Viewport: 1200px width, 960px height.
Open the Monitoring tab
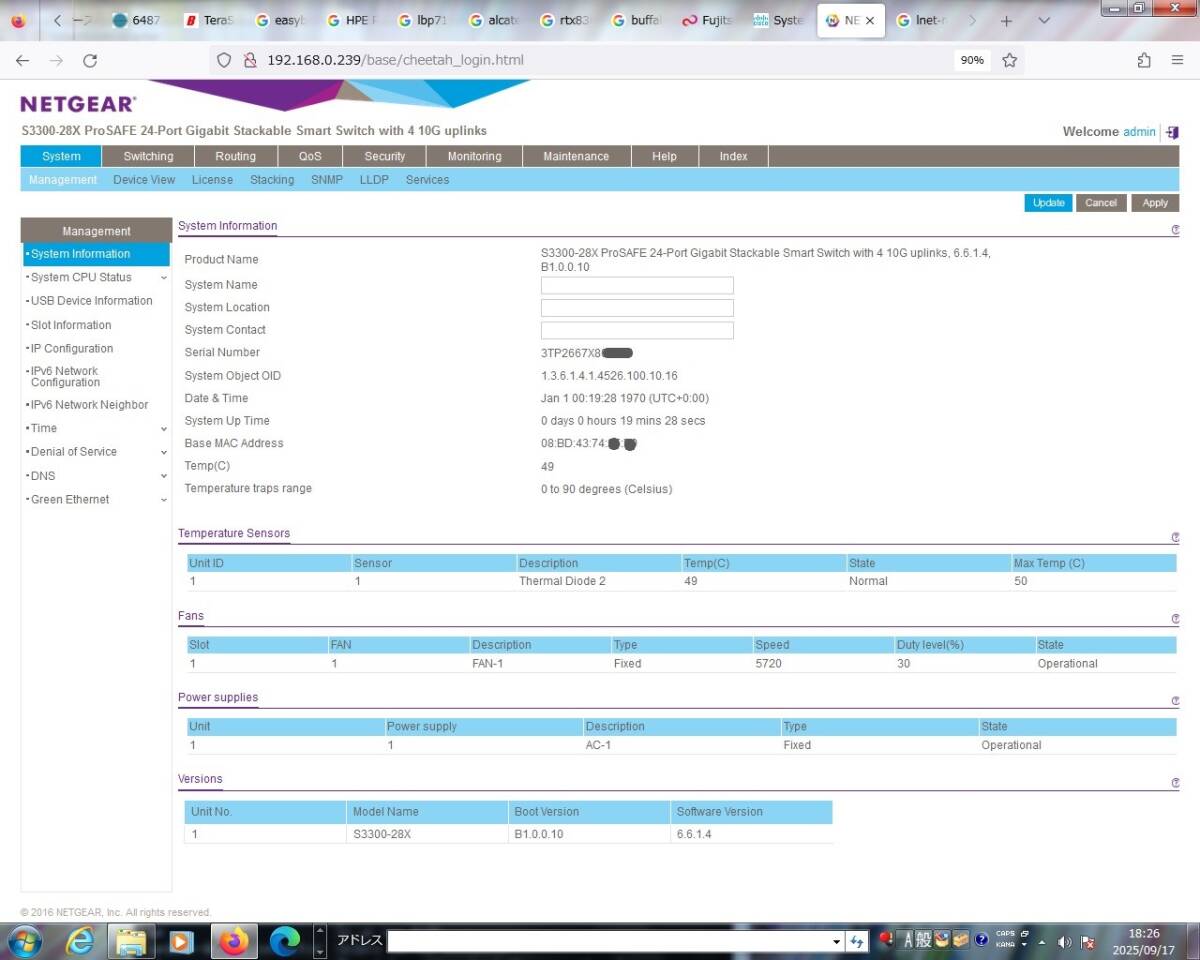[x=475, y=156]
